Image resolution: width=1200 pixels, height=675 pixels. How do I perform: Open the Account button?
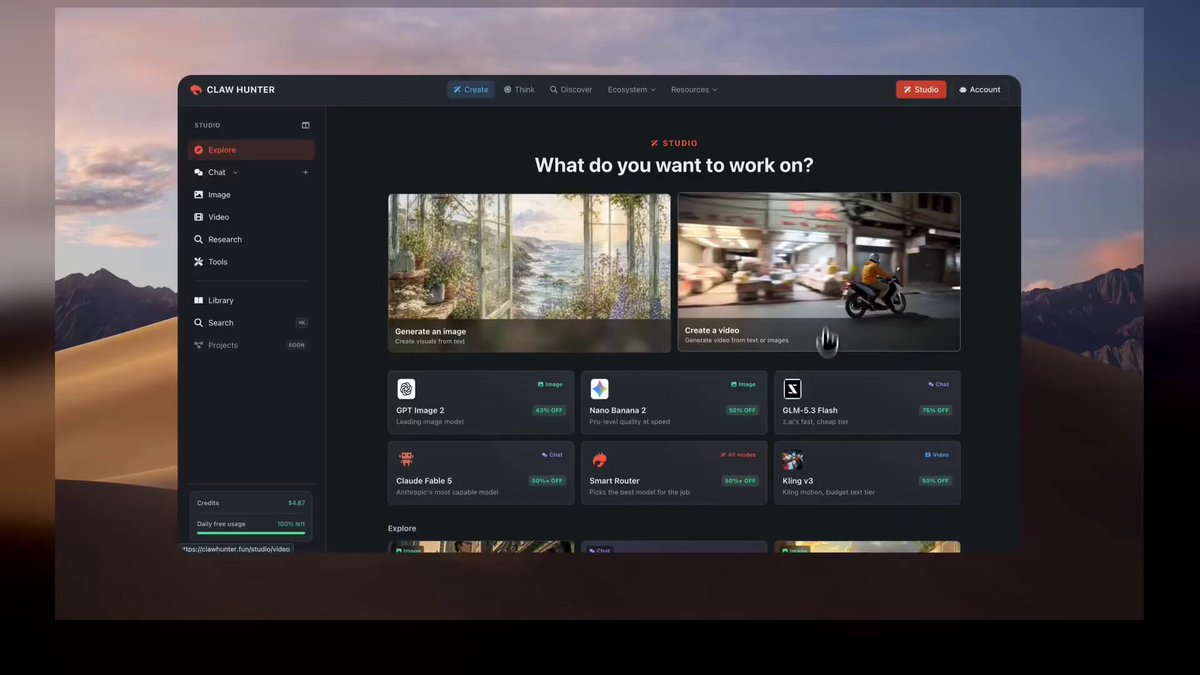coord(980,90)
